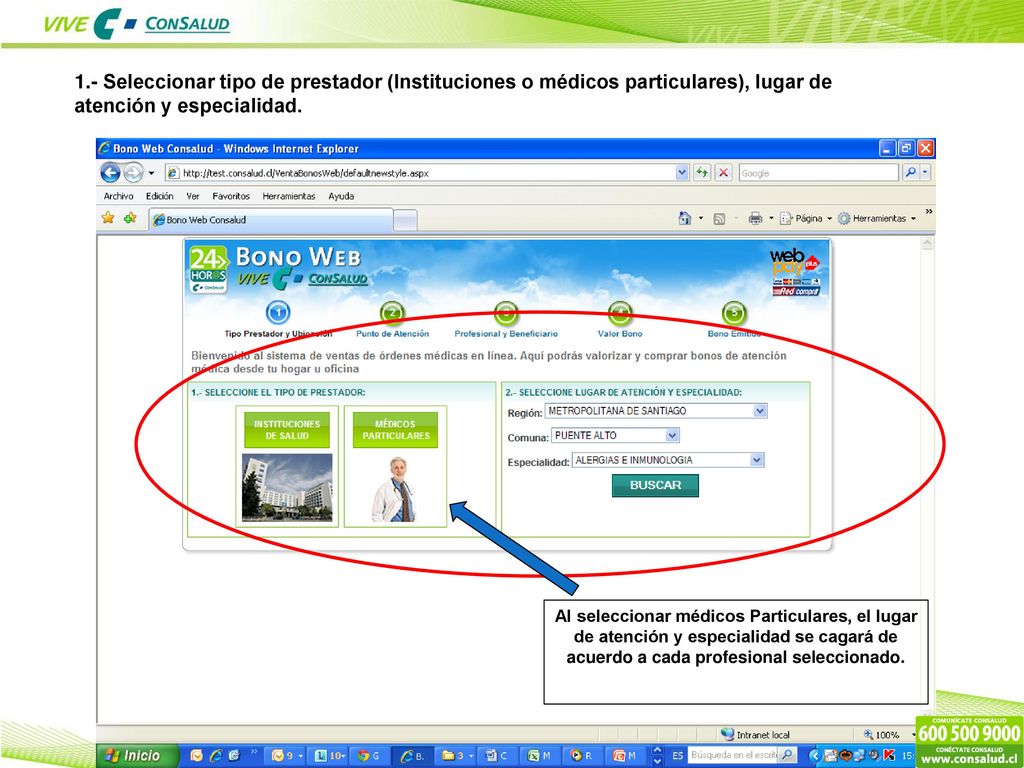Select step 2 Punto de Atención

pos(392,320)
